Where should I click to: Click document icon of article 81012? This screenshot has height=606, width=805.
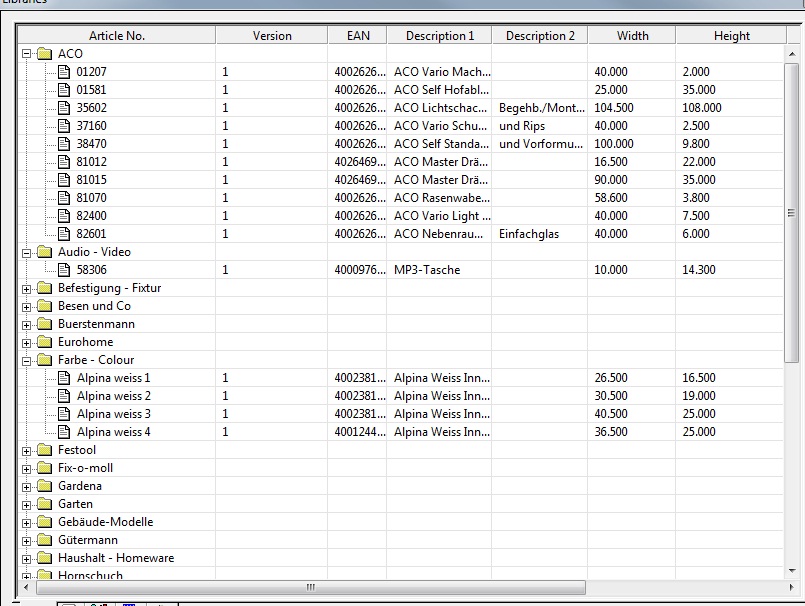pyautogui.click(x=64, y=161)
